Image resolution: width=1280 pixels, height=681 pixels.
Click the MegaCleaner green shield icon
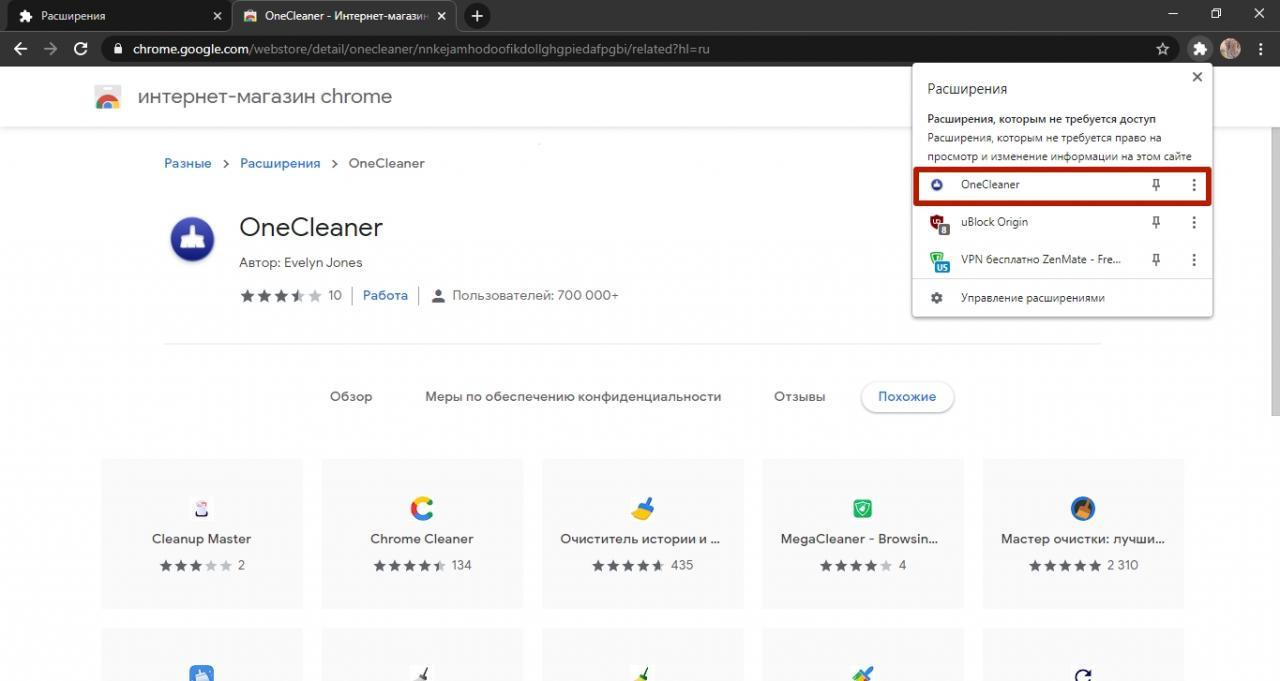(x=862, y=509)
